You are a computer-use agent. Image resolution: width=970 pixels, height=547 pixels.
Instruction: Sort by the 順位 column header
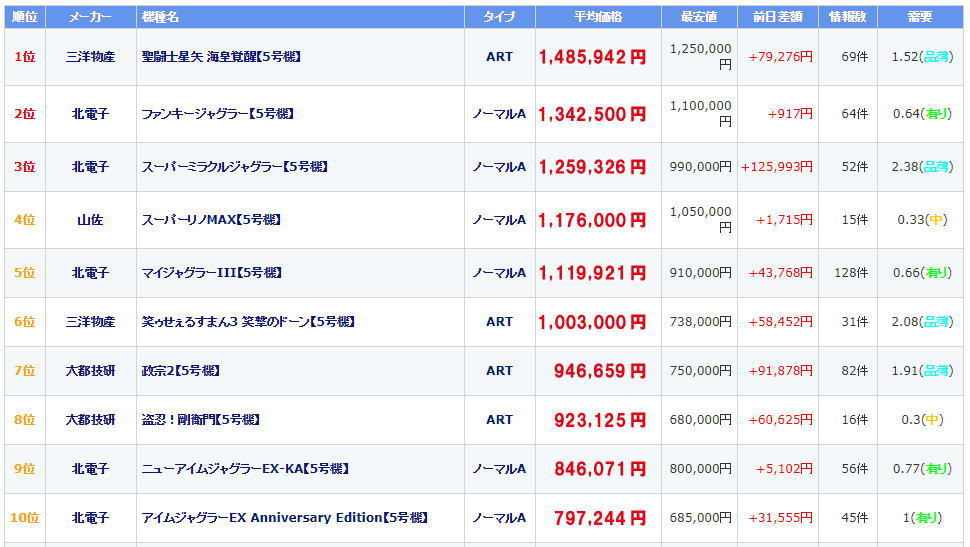click(x=25, y=17)
